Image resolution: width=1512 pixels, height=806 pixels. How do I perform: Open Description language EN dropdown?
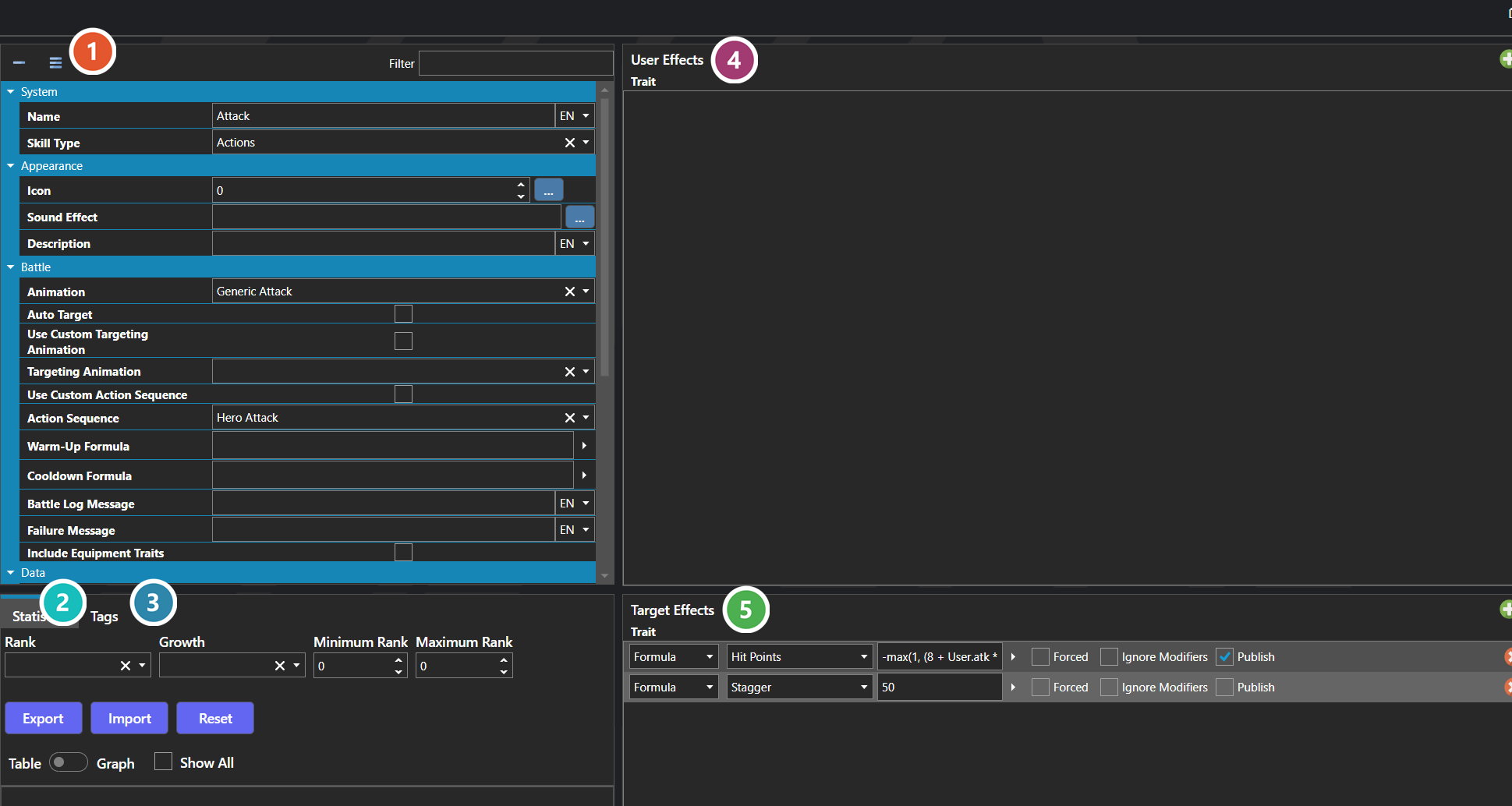coord(575,243)
